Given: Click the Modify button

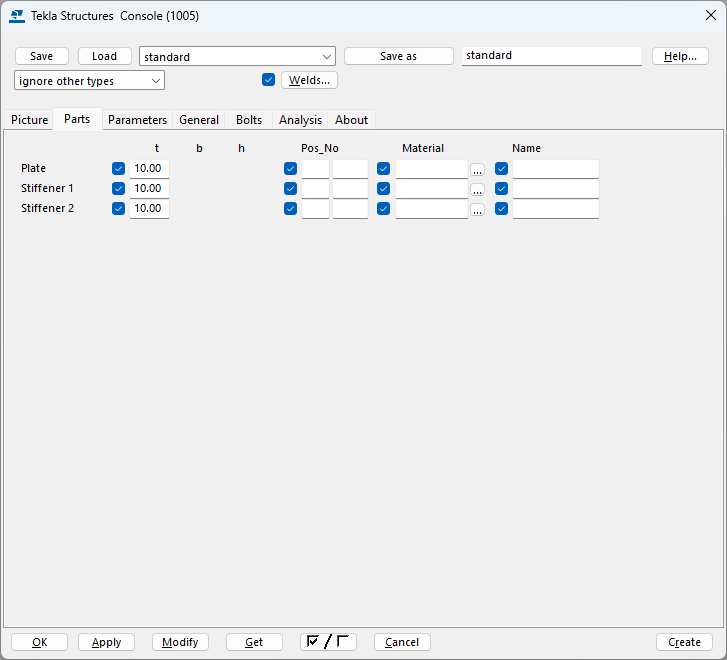Looking at the screenshot, I should tap(180, 642).
